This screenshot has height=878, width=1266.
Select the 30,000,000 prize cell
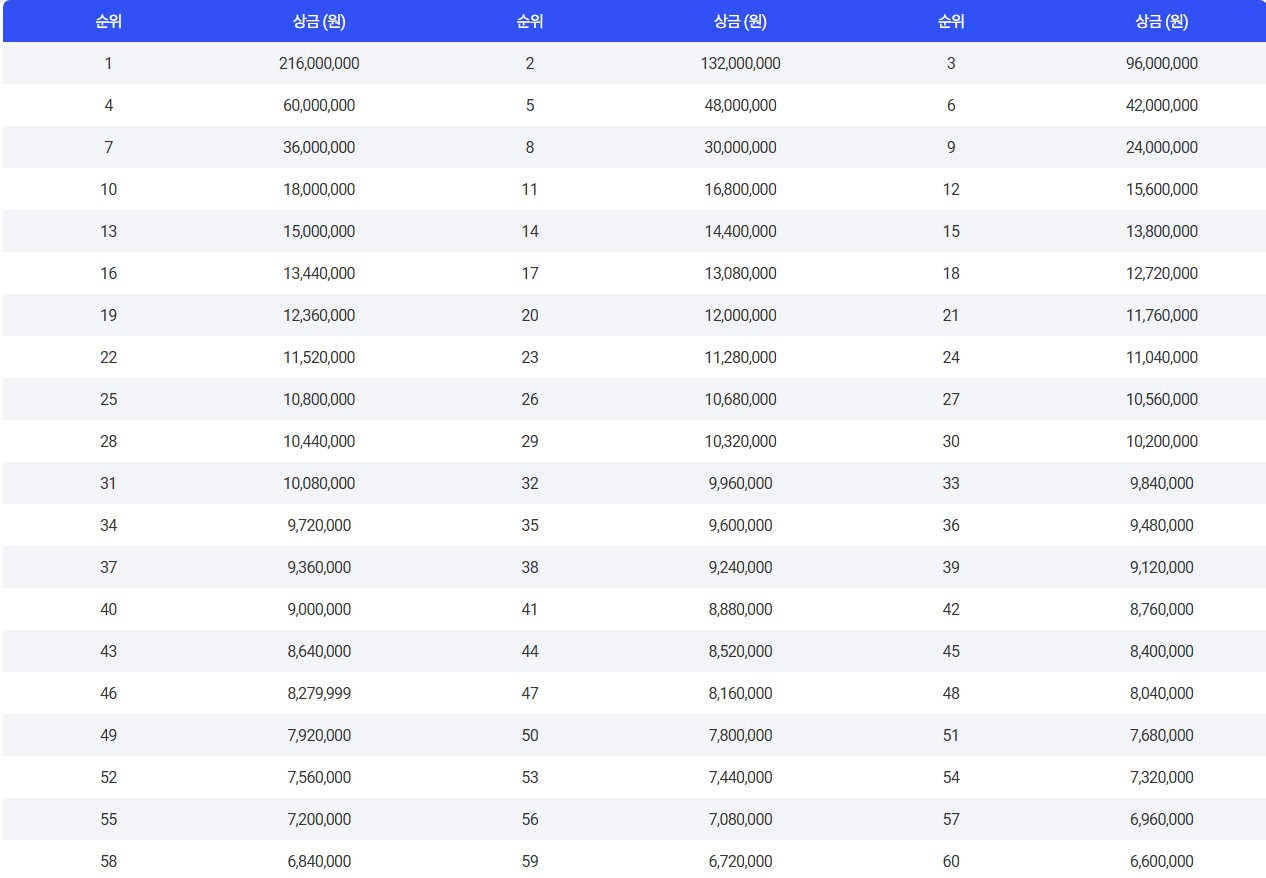coord(741,147)
